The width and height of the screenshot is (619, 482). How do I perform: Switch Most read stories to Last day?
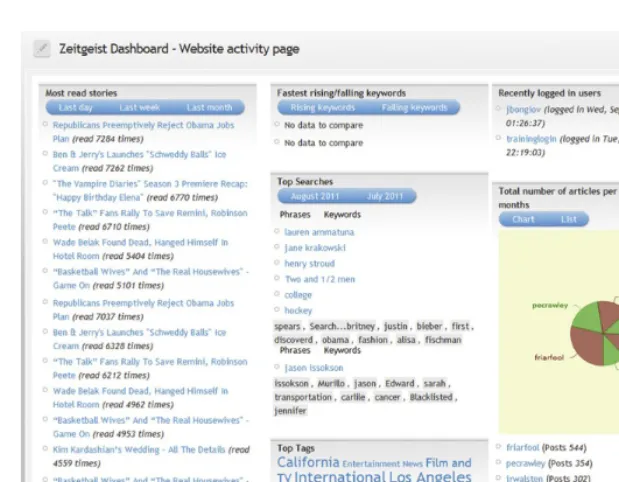click(75, 107)
